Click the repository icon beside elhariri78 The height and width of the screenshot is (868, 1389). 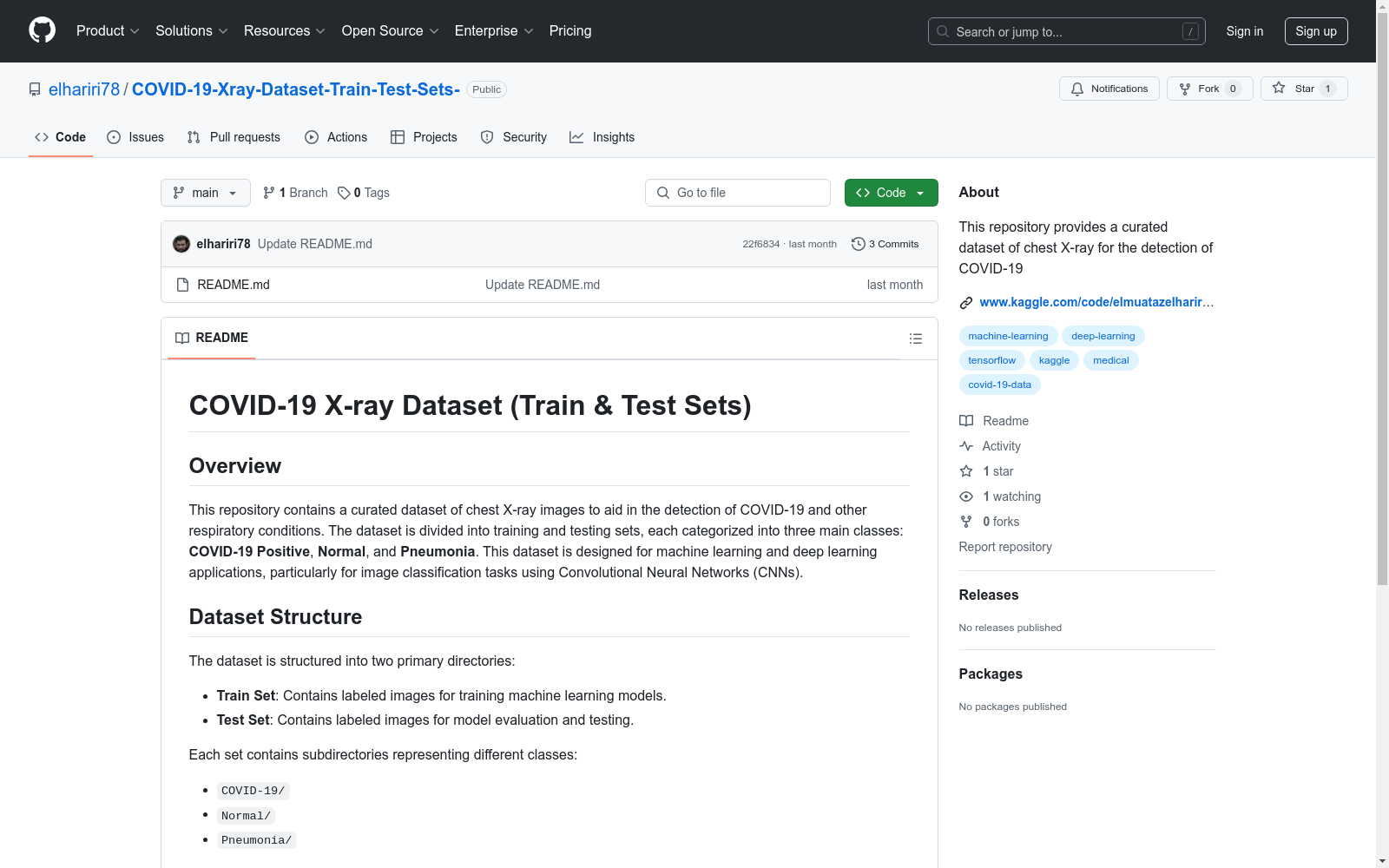pos(35,89)
